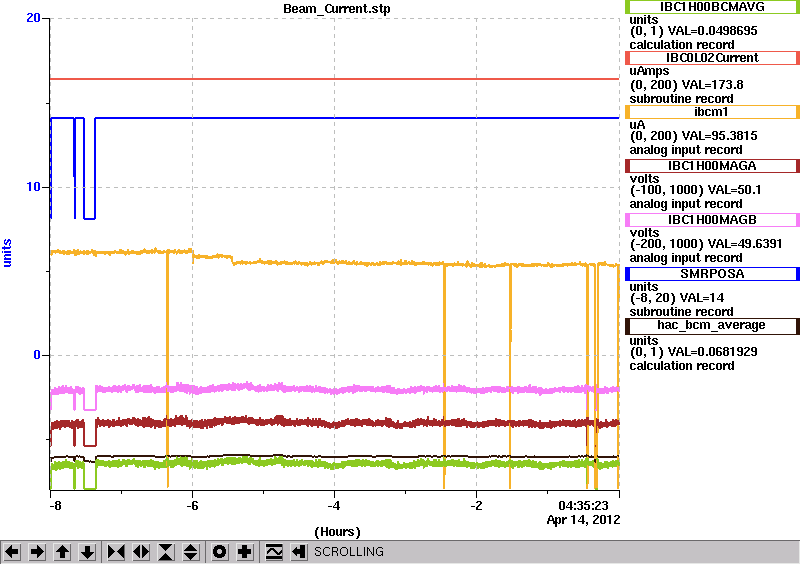Click the 'VAL=0.0681929' value text

pos(713,352)
